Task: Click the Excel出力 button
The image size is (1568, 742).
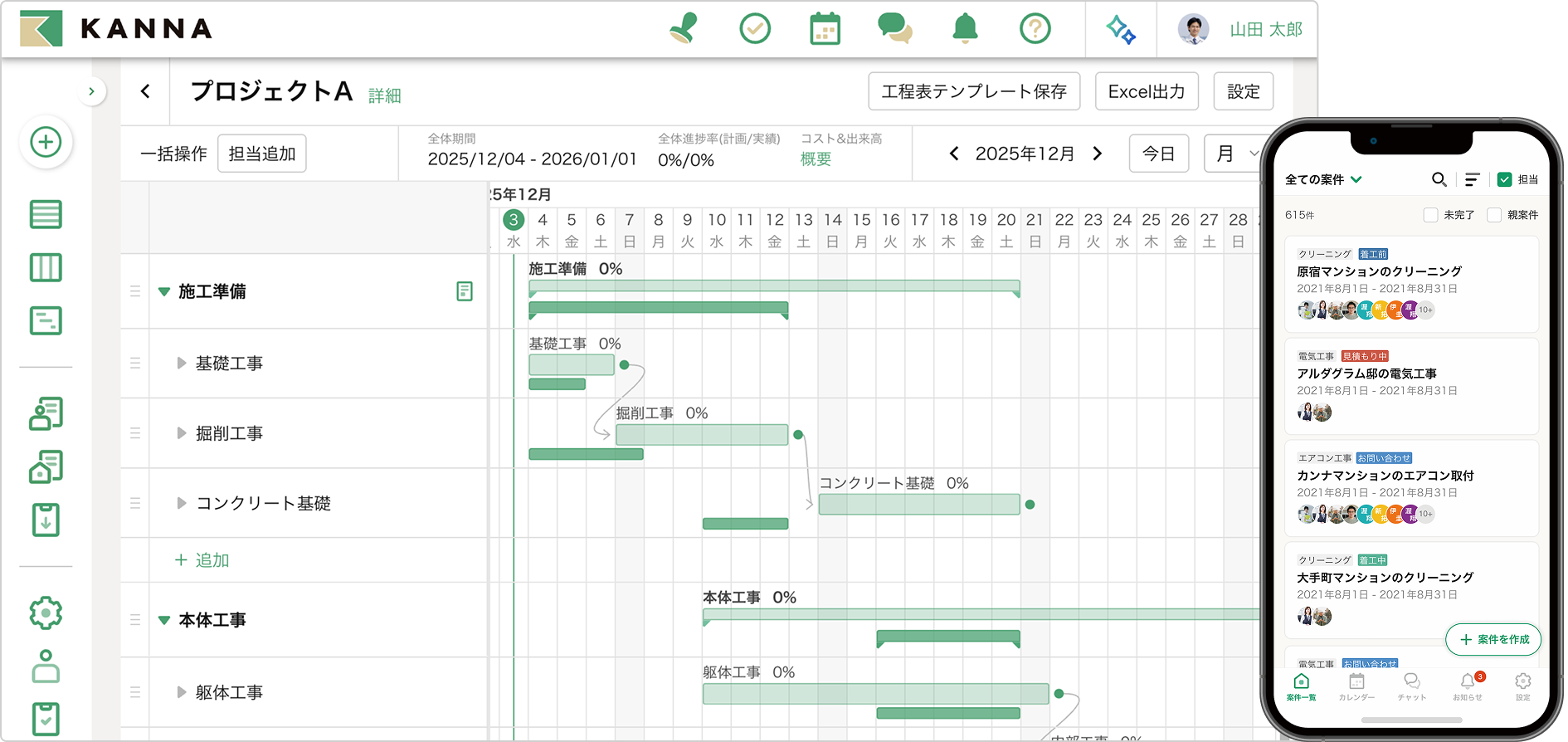Action: (1147, 91)
